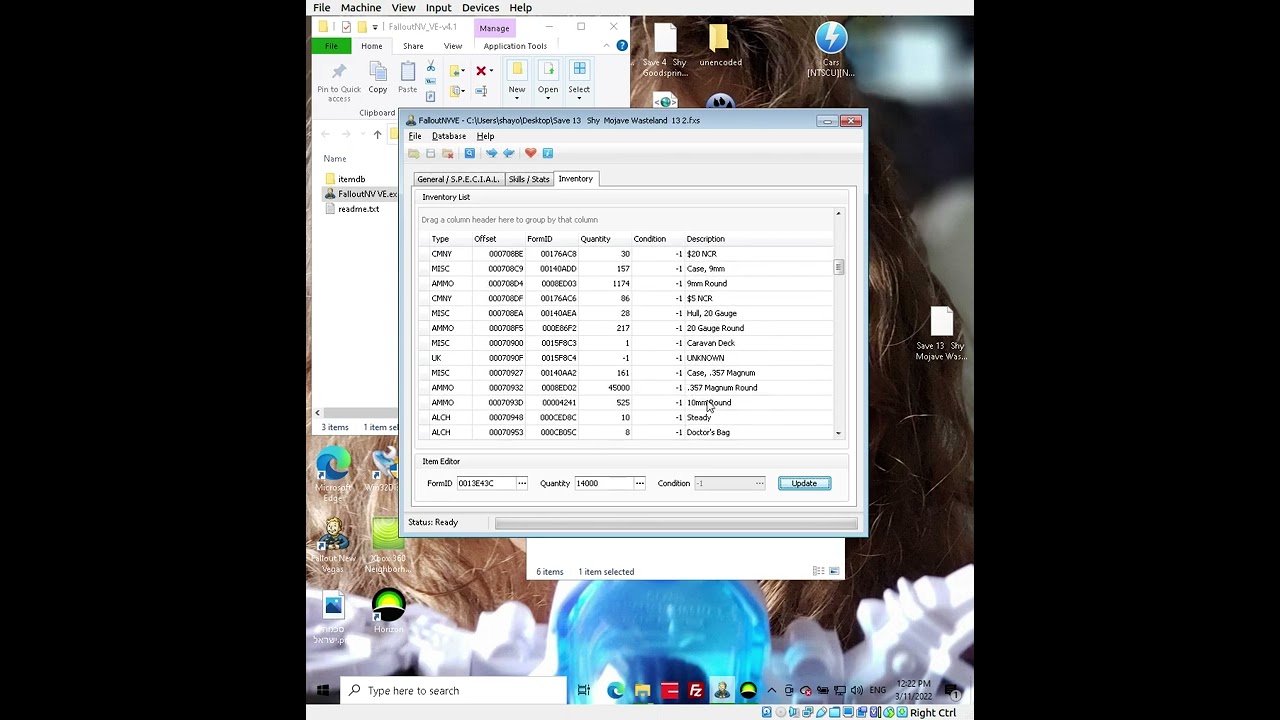Select the itemdb folder in File Explorer
Viewport: 1280px width, 720px height.
(351, 179)
